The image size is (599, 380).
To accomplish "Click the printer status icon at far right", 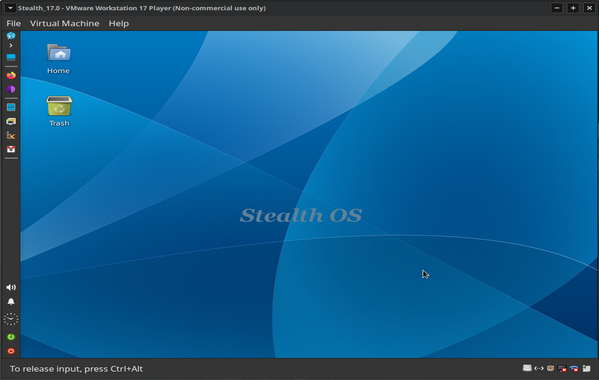I will [x=586, y=368].
